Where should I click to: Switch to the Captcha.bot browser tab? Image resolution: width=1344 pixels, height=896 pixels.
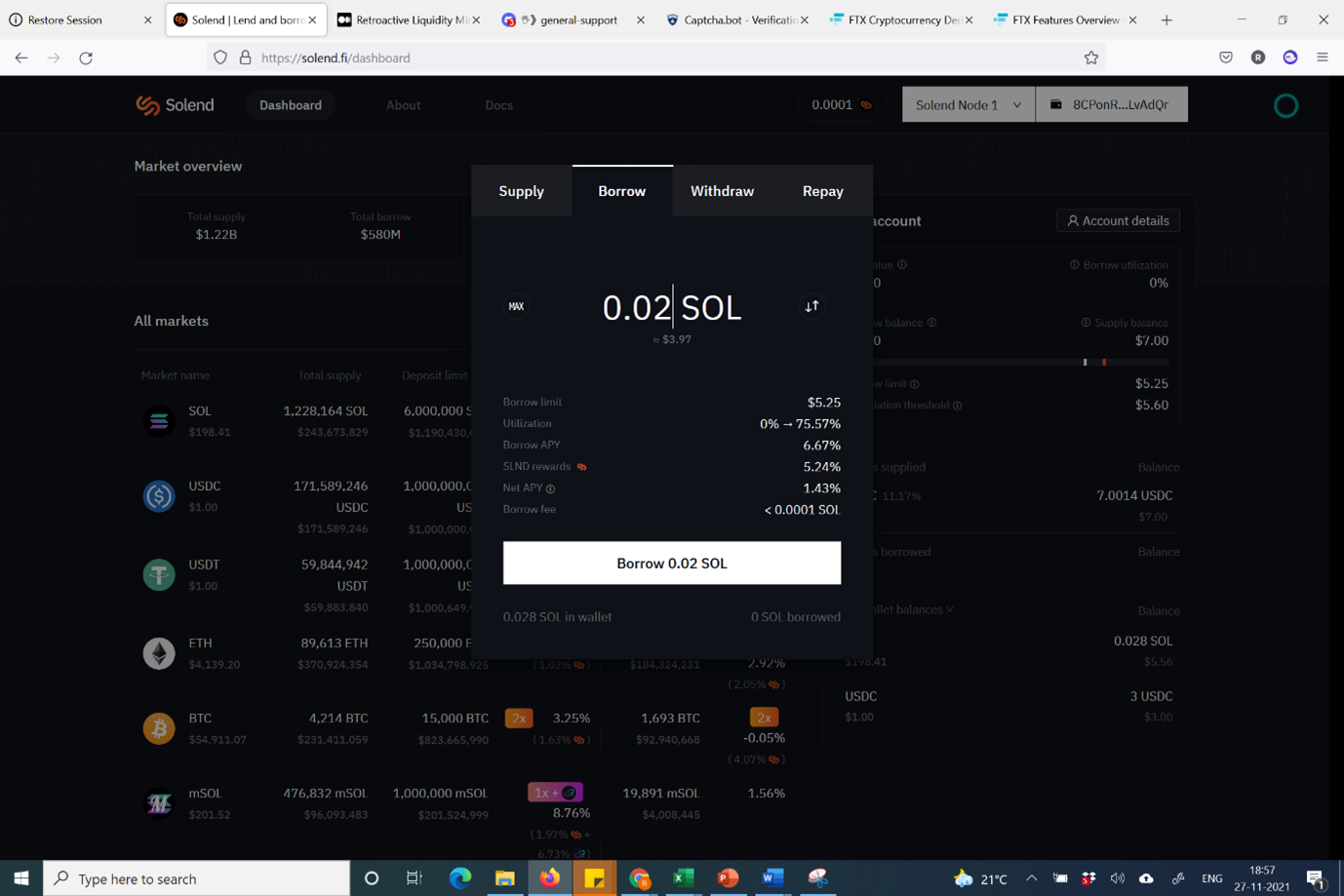[736, 19]
